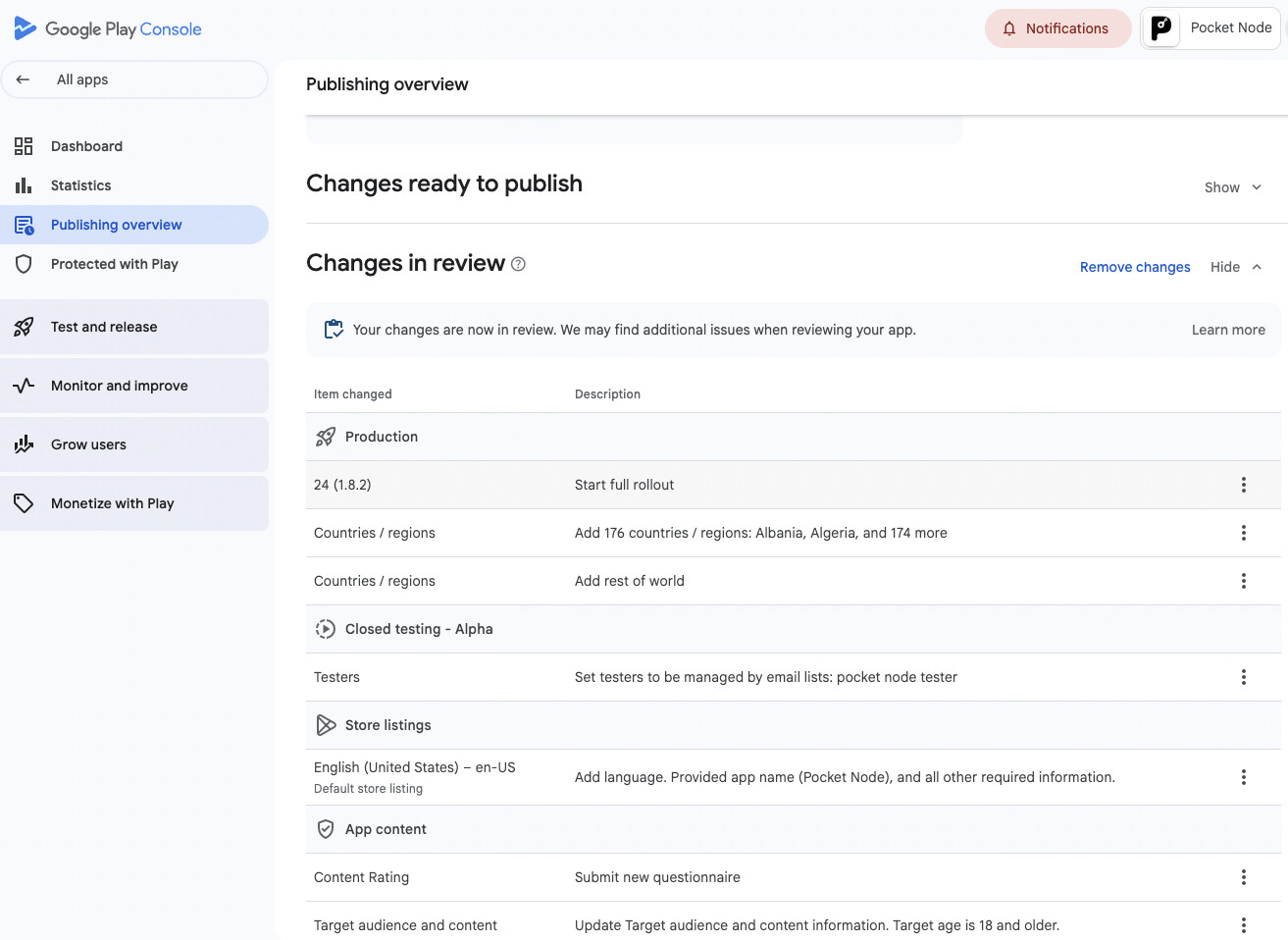Go back to All apps
Viewport: 1288px width, 940px height.
coord(134,79)
